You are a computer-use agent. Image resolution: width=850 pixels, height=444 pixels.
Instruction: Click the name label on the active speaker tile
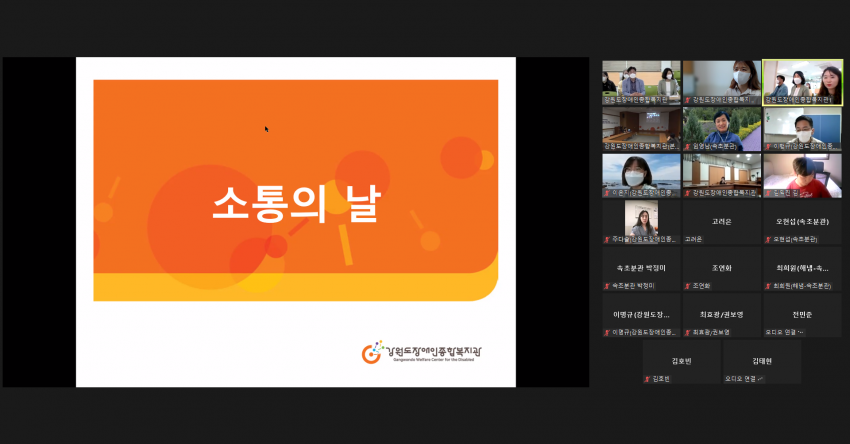click(x=799, y=100)
